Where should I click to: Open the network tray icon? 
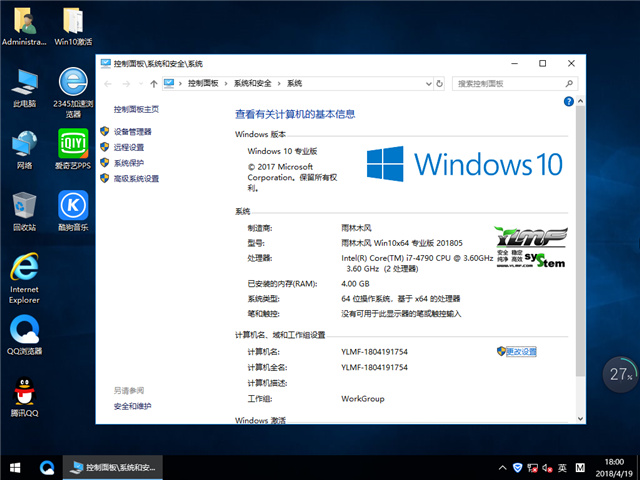tap(532, 468)
